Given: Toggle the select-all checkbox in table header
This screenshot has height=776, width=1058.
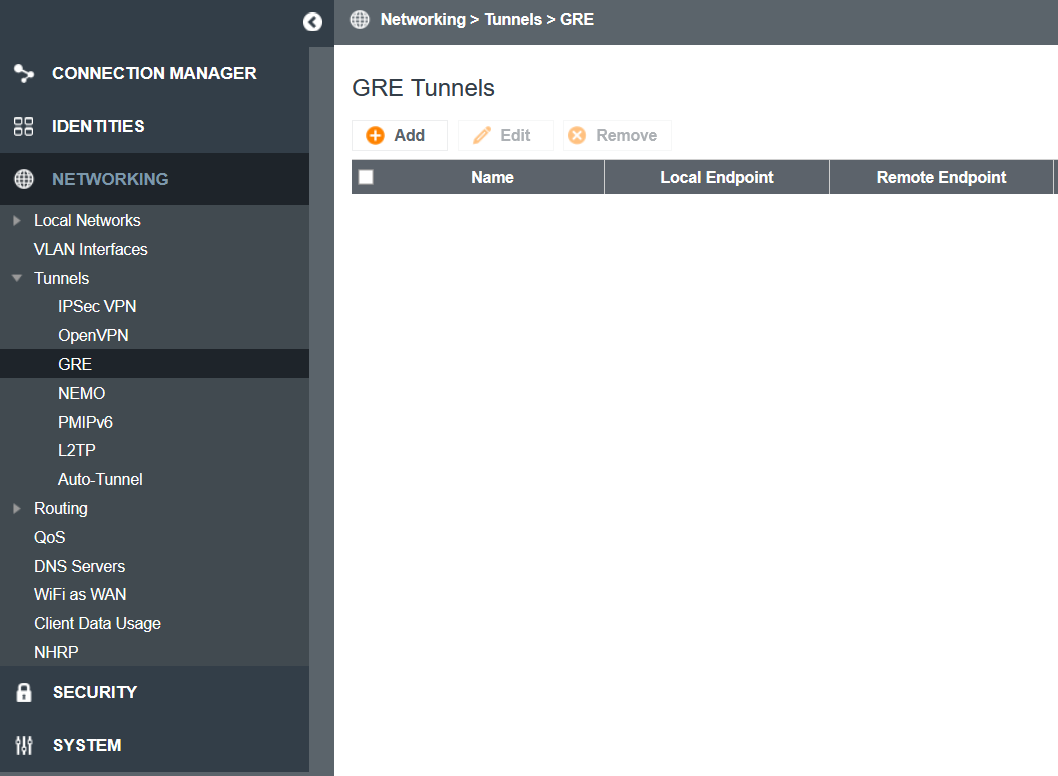Looking at the screenshot, I should coord(366,177).
